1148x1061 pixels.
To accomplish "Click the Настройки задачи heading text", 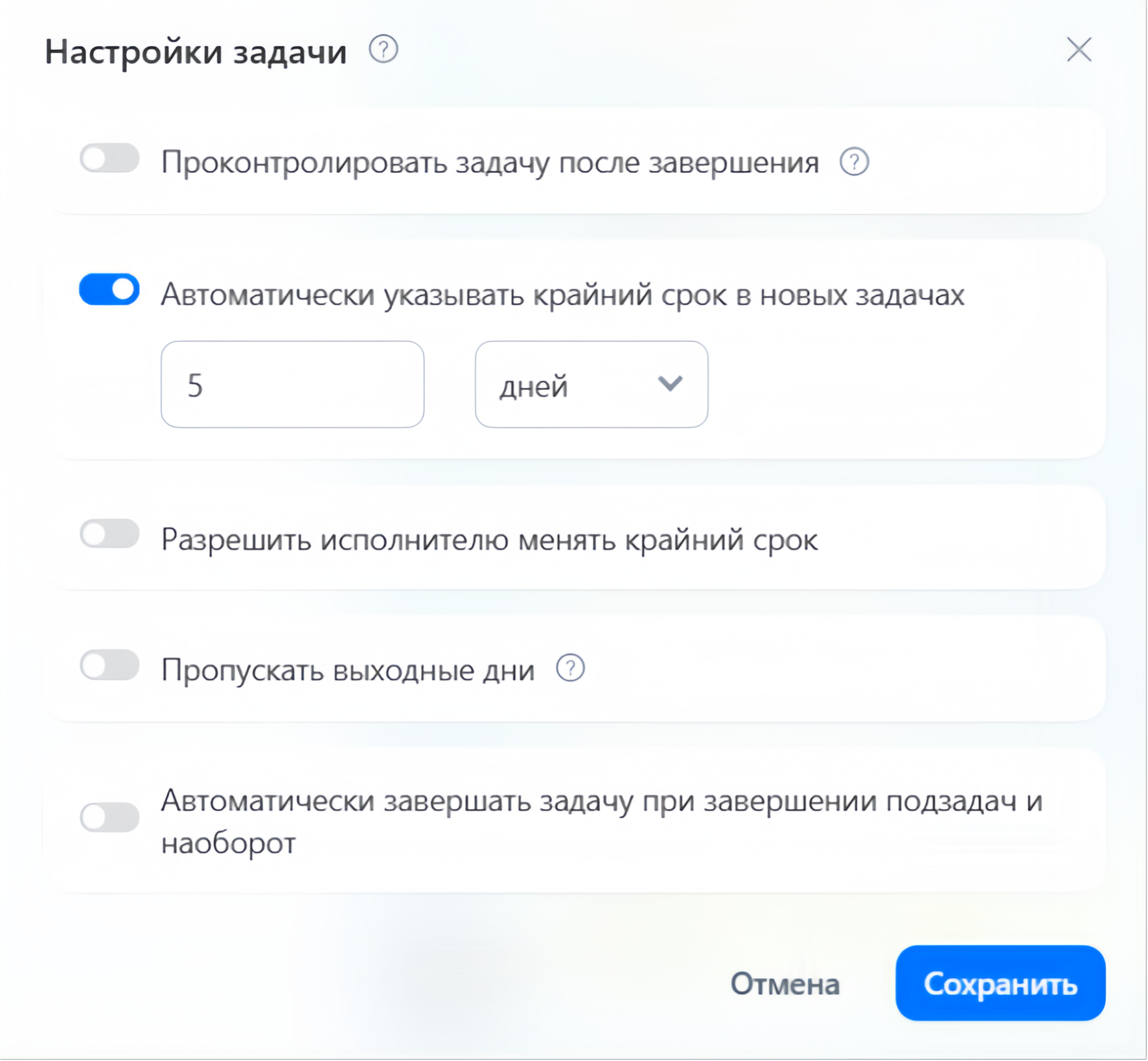I will pyautogui.click(x=196, y=52).
